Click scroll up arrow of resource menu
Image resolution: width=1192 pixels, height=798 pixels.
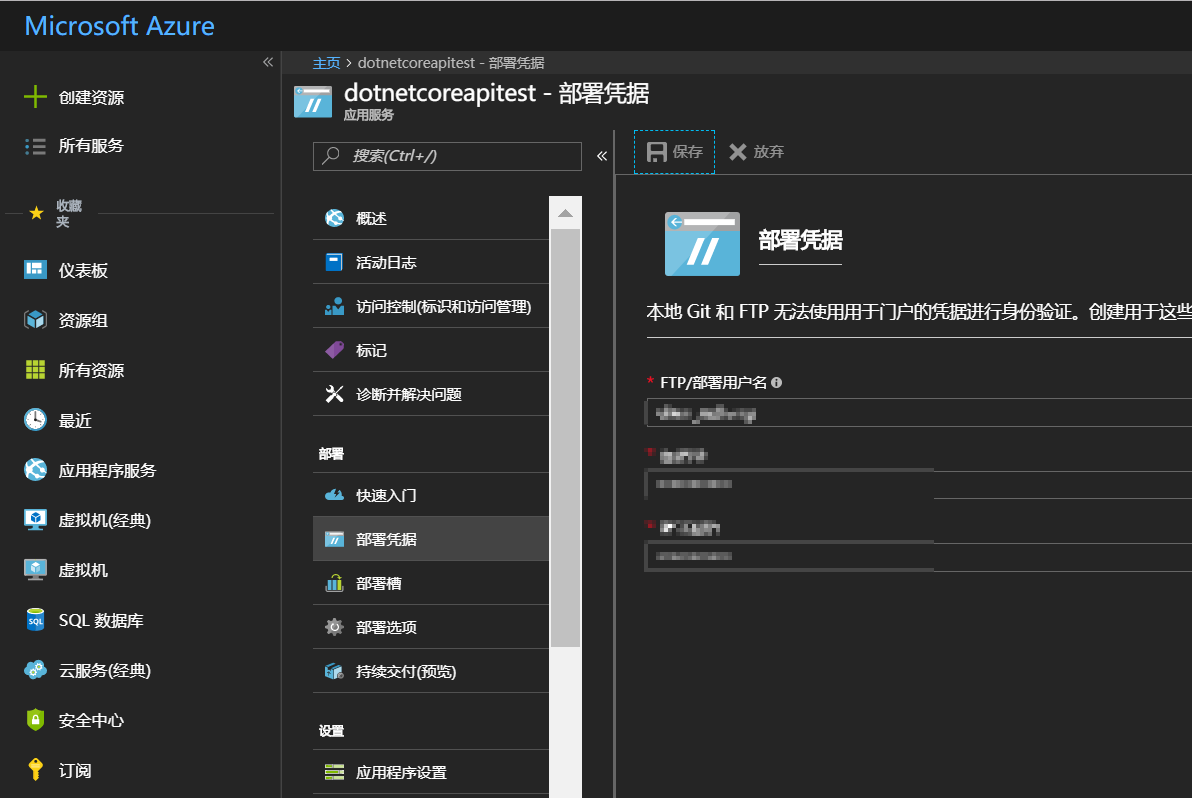pyautogui.click(x=565, y=213)
